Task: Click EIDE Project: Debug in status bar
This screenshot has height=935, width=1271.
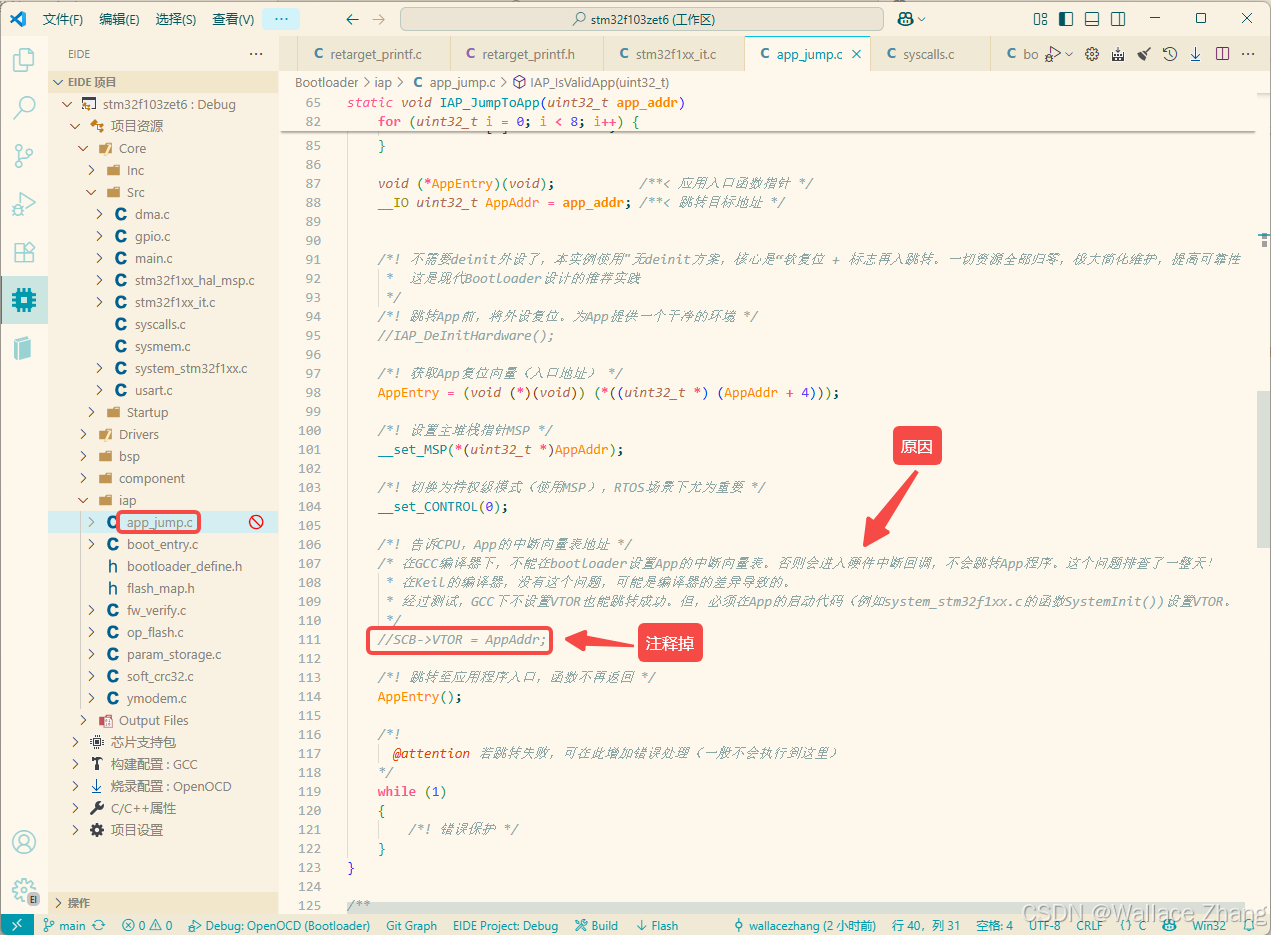Action: click(x=505, y=925)
